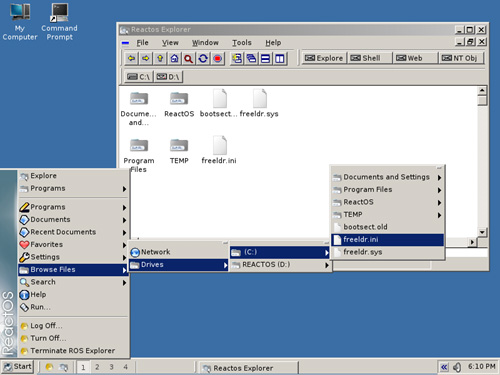Click the Start button
Viewport: 500px width, 375px height.
click(x=17, y=367)
